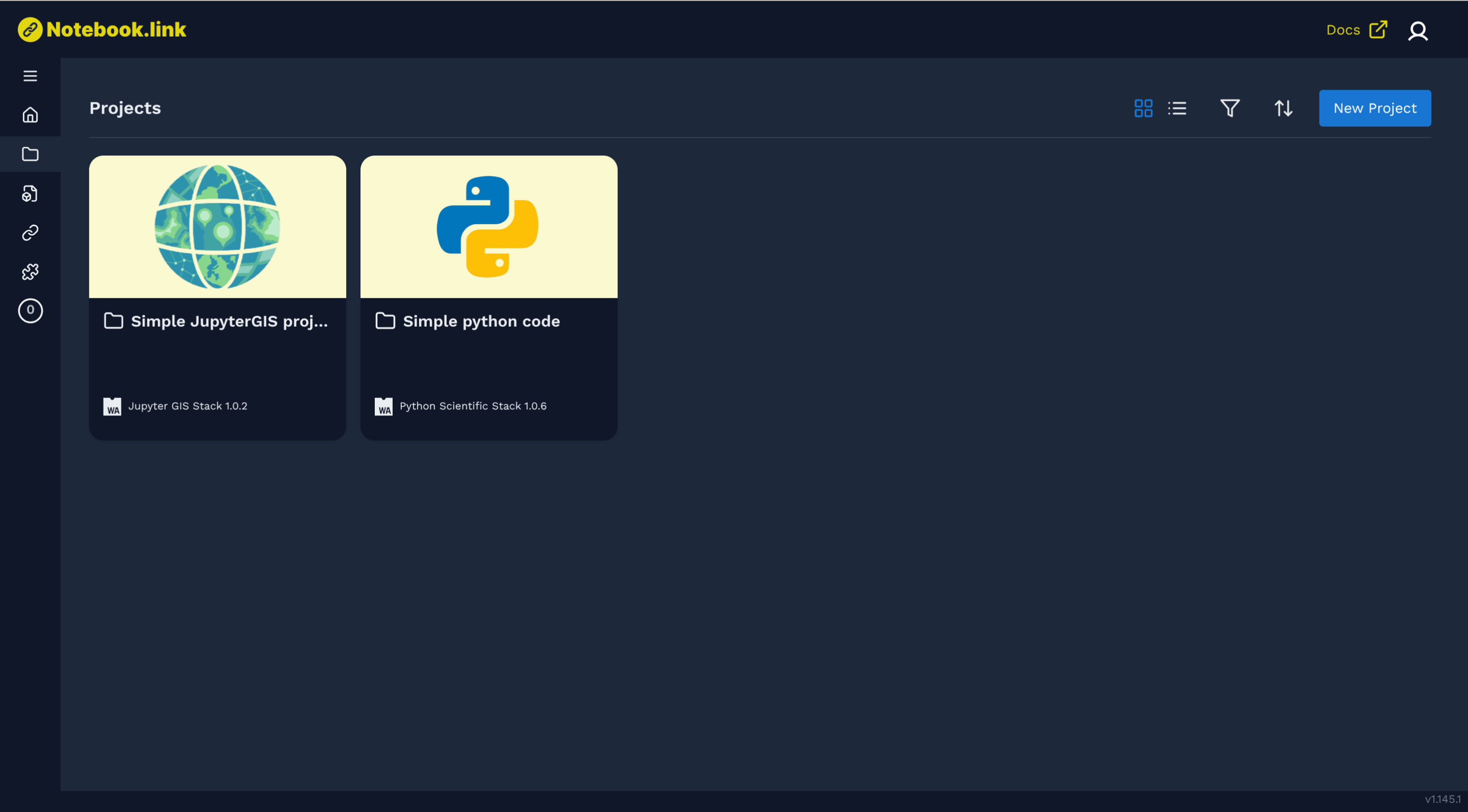Open the environments/packages section in sidebar
The height and width of the screenshot is (812, 1468).
click(x=30, y=194)
